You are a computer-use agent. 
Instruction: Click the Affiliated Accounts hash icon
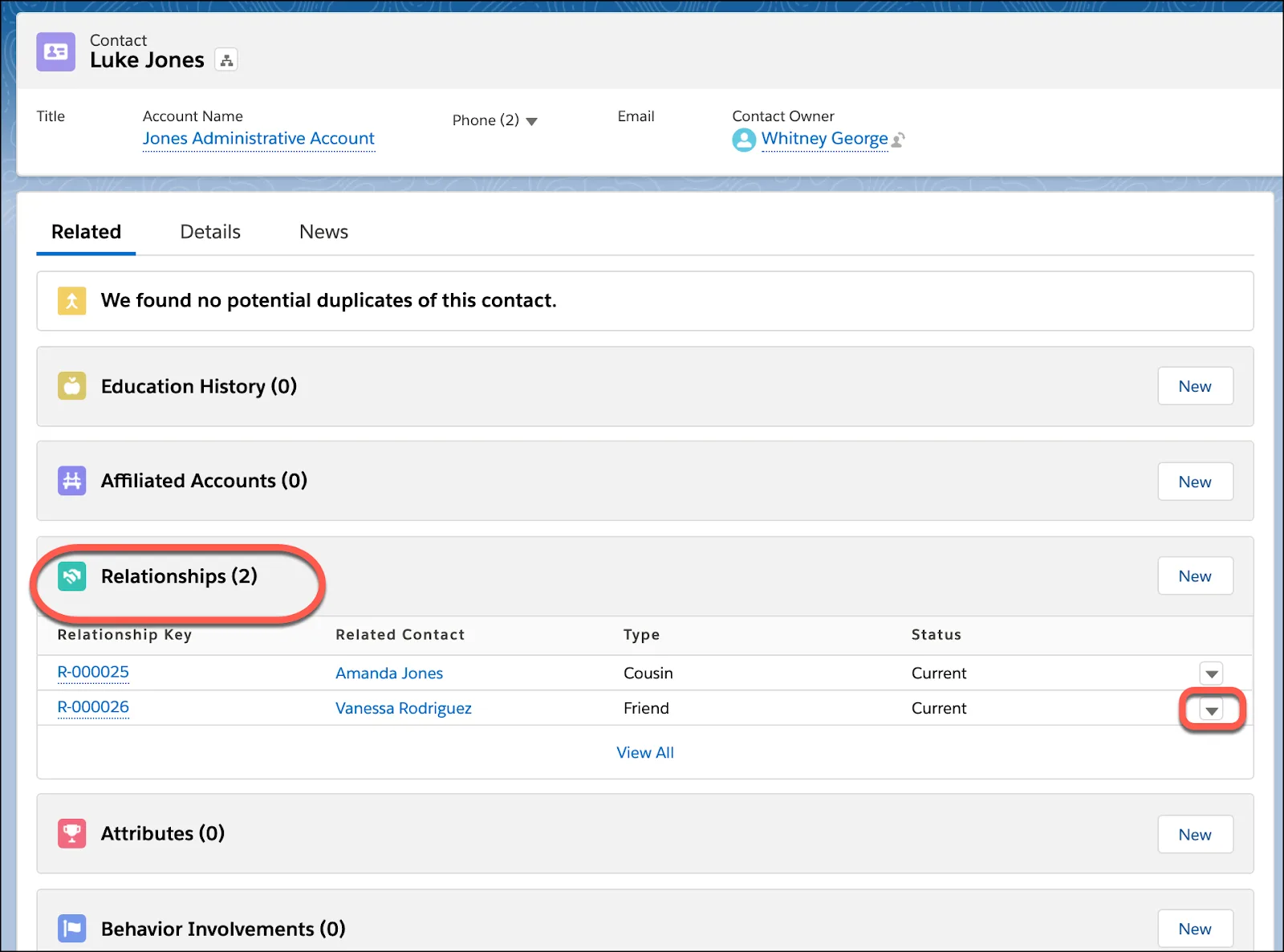(x=71, y=481)
